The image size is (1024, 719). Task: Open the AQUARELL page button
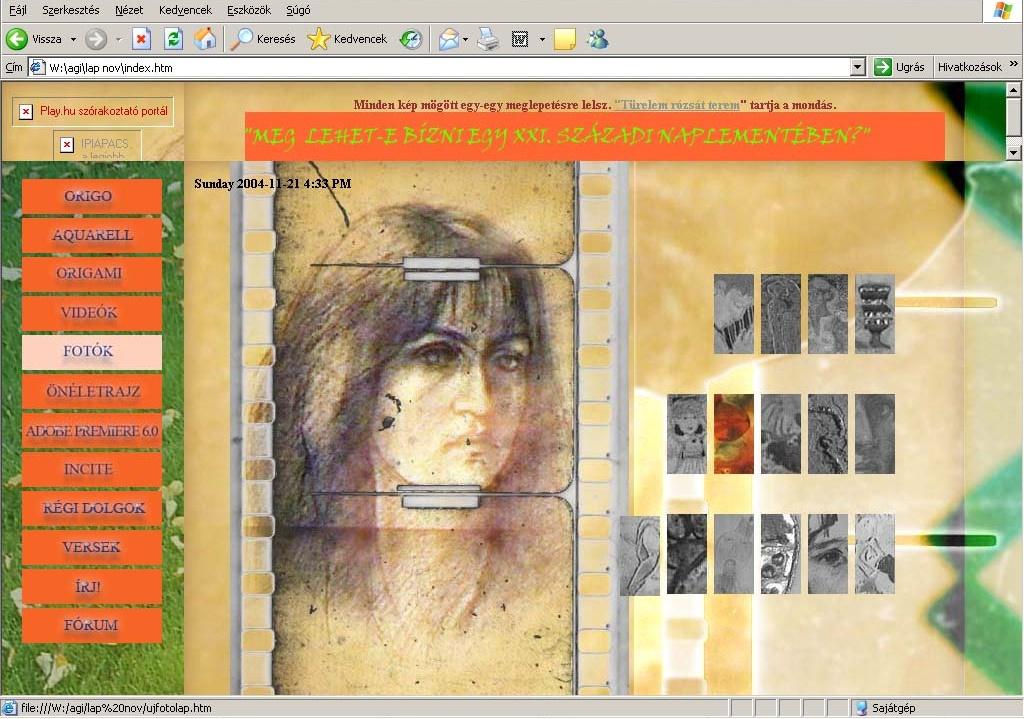coord(92,235)
